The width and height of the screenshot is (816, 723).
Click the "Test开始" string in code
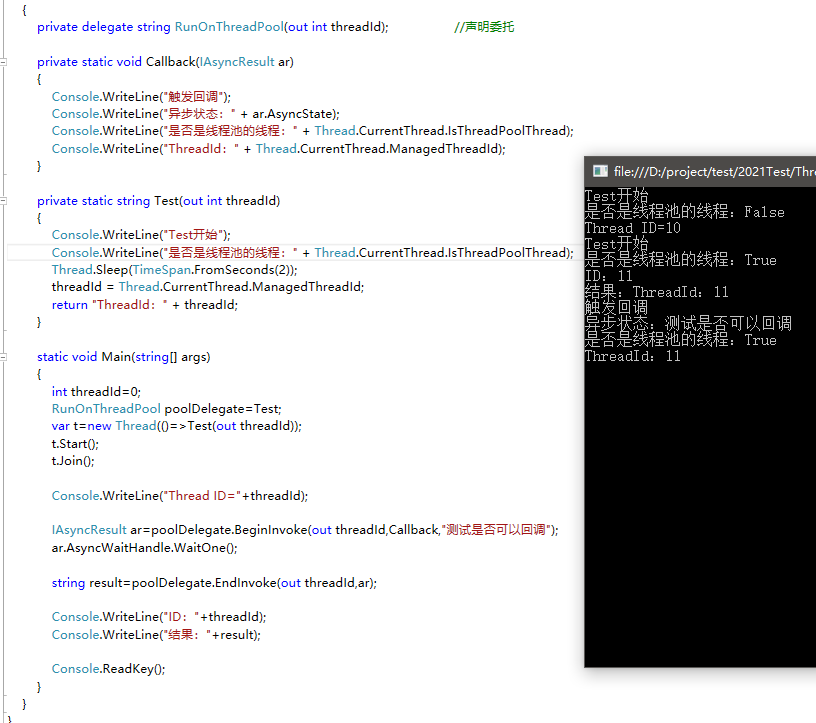(x=194, y=235)
